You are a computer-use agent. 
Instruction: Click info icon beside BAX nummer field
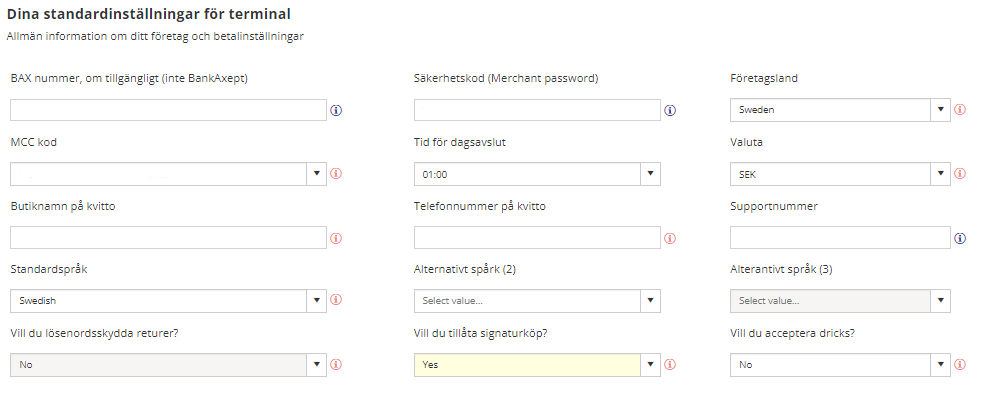pos(336,110)
